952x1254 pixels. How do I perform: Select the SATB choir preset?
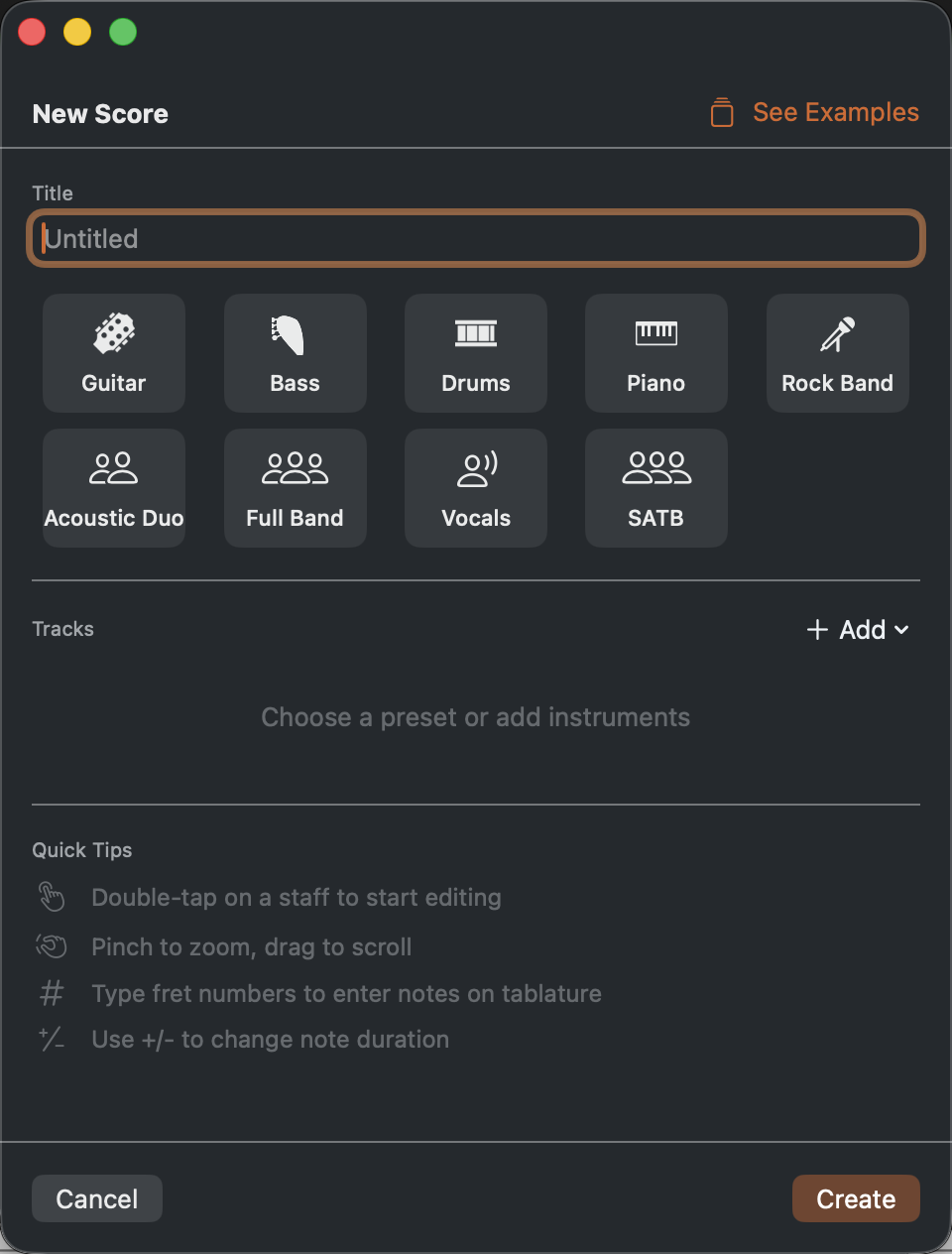[656, 488]
